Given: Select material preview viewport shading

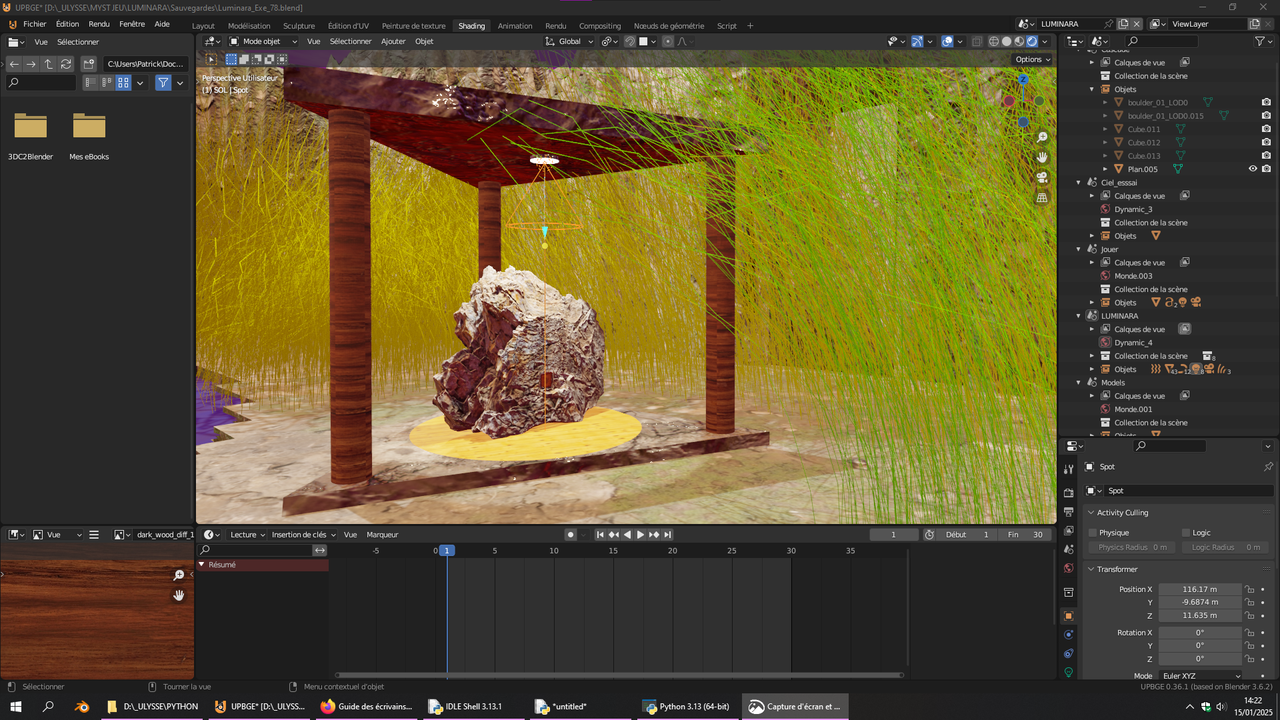Looking at the screenshot, I should click(1019, 42).
